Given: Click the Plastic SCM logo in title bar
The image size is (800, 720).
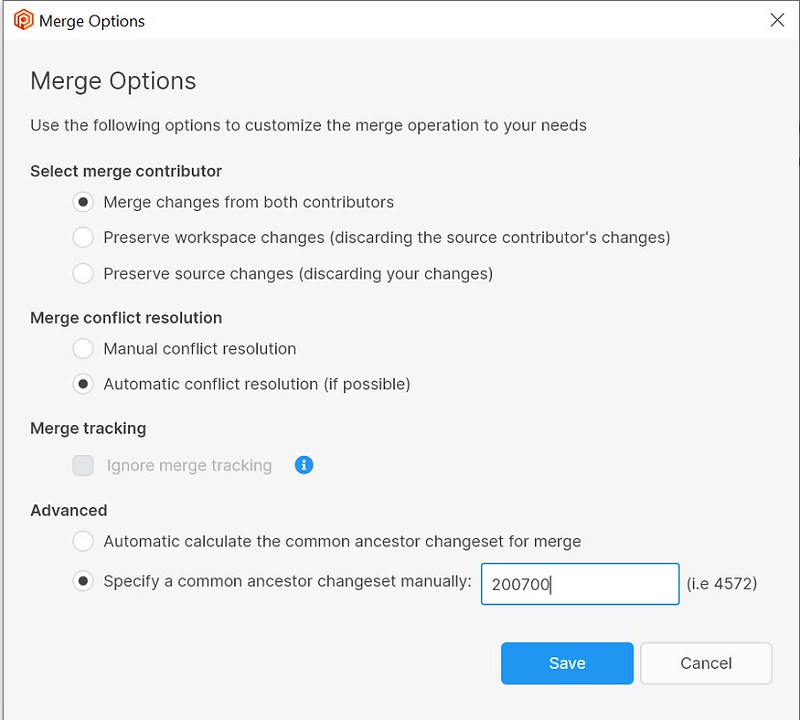Looking at the screenshot, I should 23,20.
